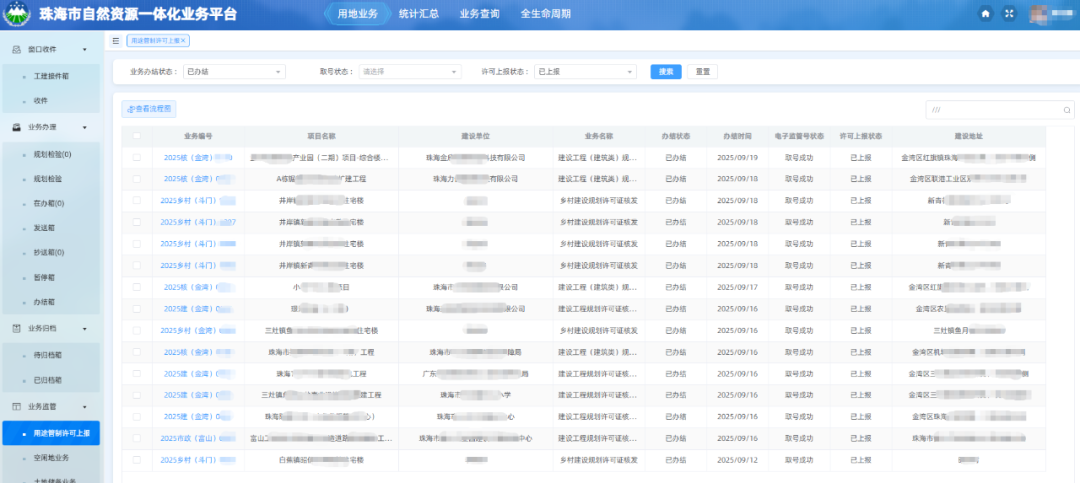The image size is (1080, 483).
Task: Switch to the 统计汇总 top menu
Action: [418, 14]
